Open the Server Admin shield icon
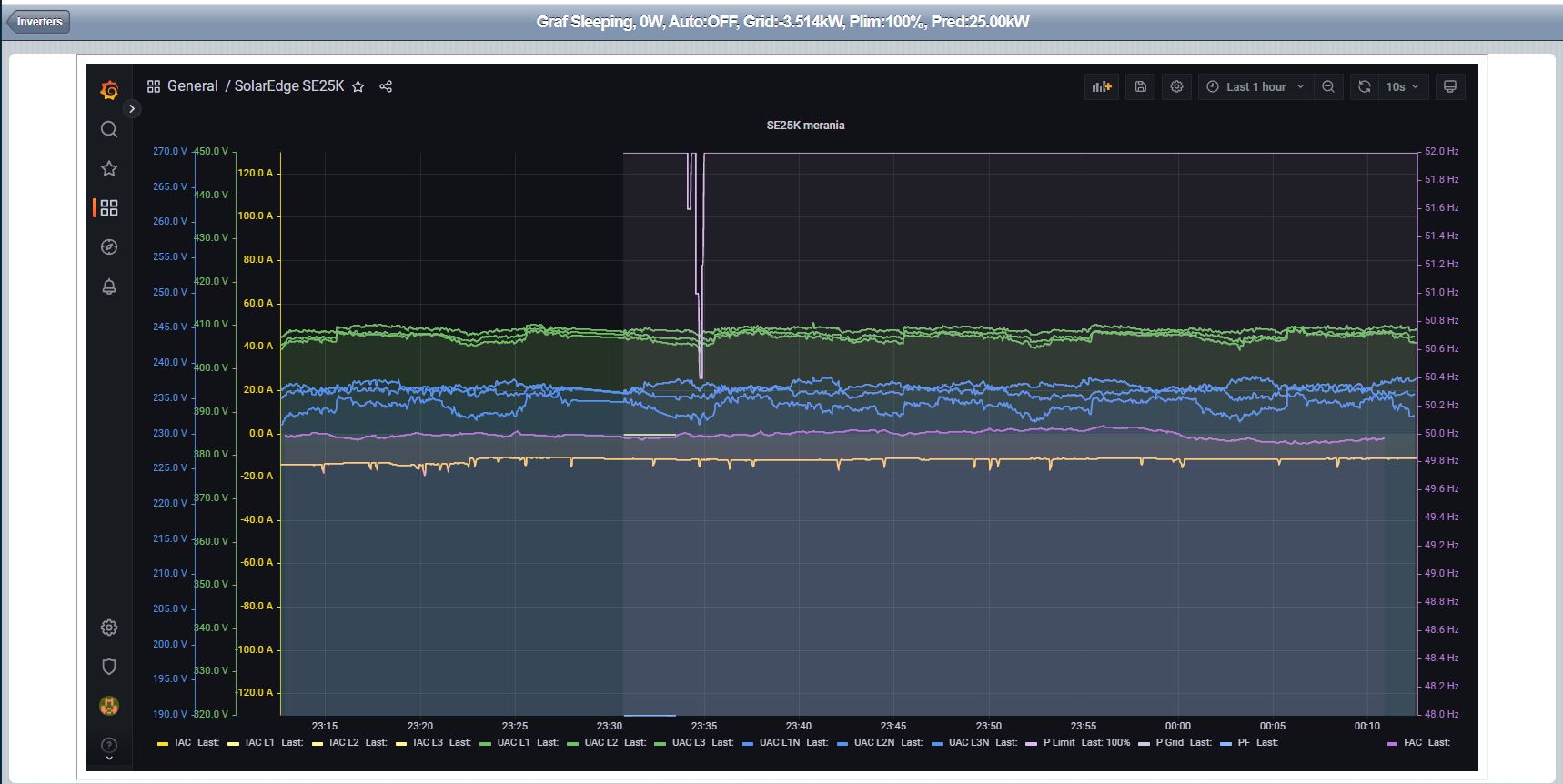This screenshot has height=784, width=1563. click(x=109, y=667)
